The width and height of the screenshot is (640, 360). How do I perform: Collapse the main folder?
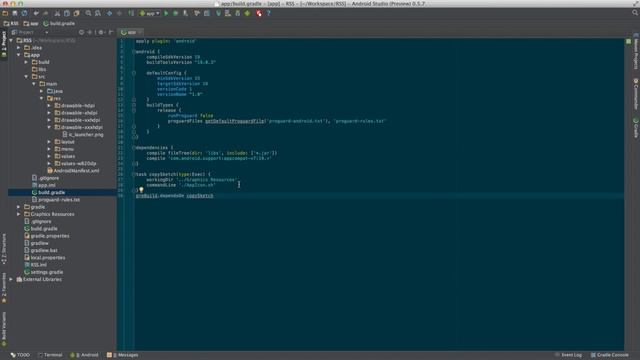[x=34, y=84]
